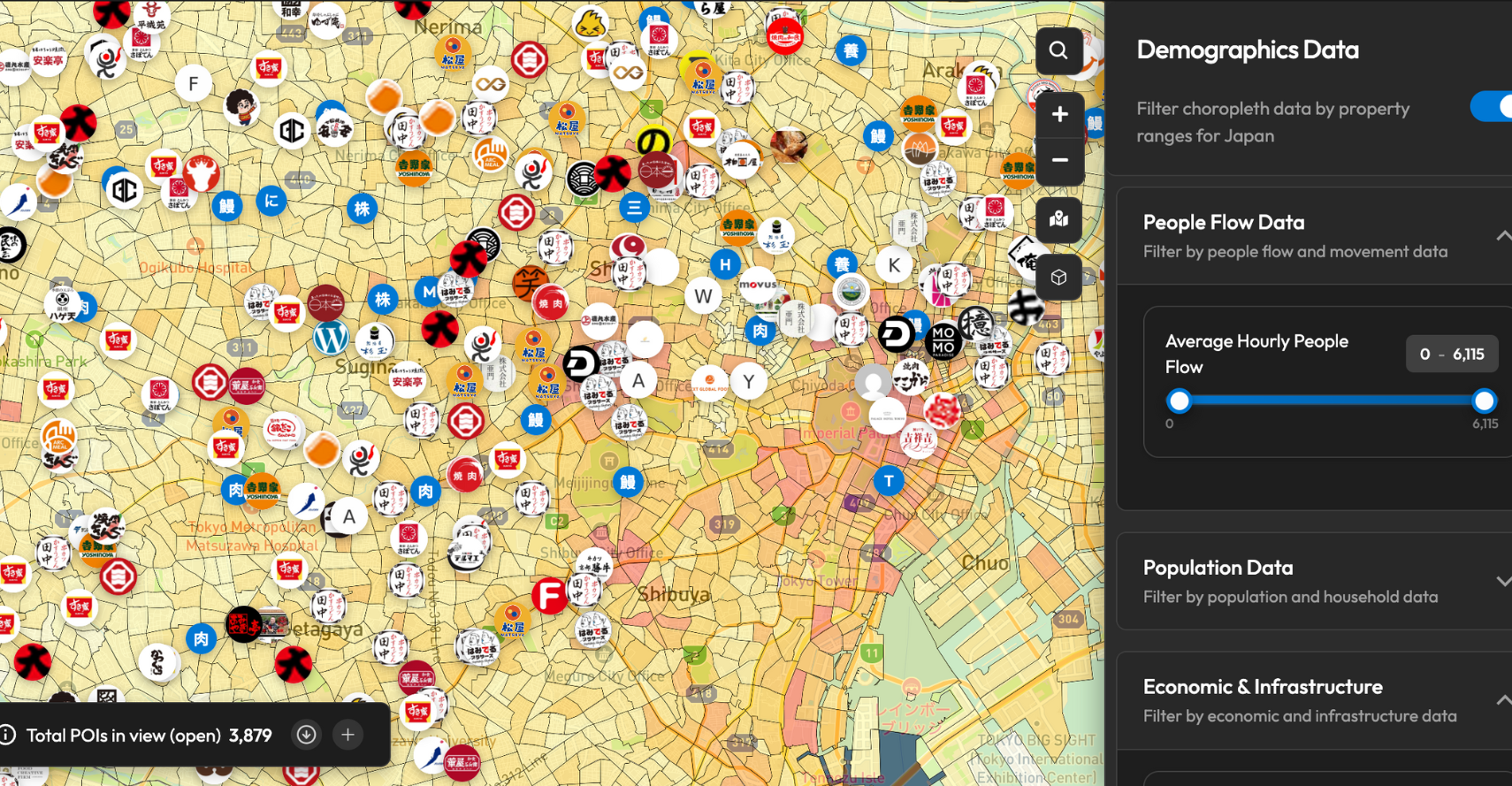This screenshot has height=786, width=1512.
Task: Select the white F marker near top left
Action: pyautogui.click(x=194, y=84)
